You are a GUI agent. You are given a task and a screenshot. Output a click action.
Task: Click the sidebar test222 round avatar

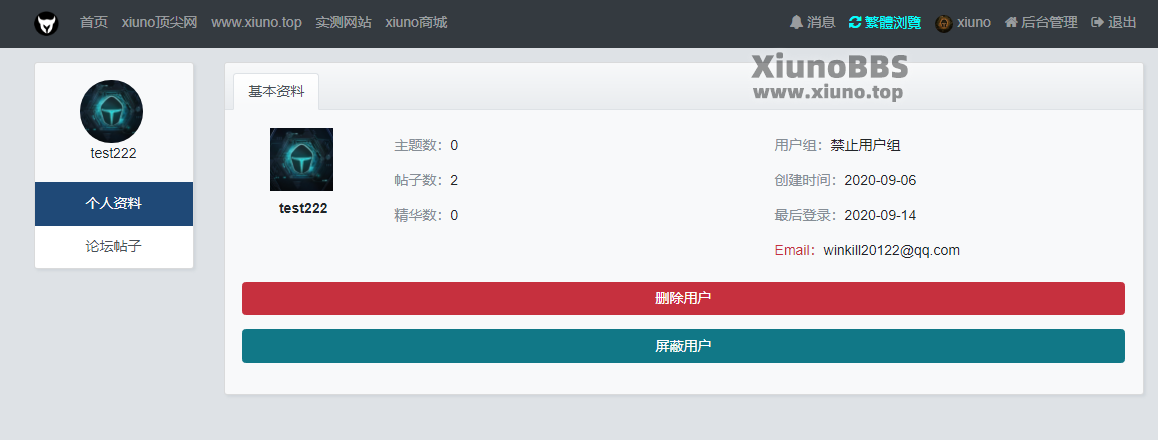click(111, 111)
